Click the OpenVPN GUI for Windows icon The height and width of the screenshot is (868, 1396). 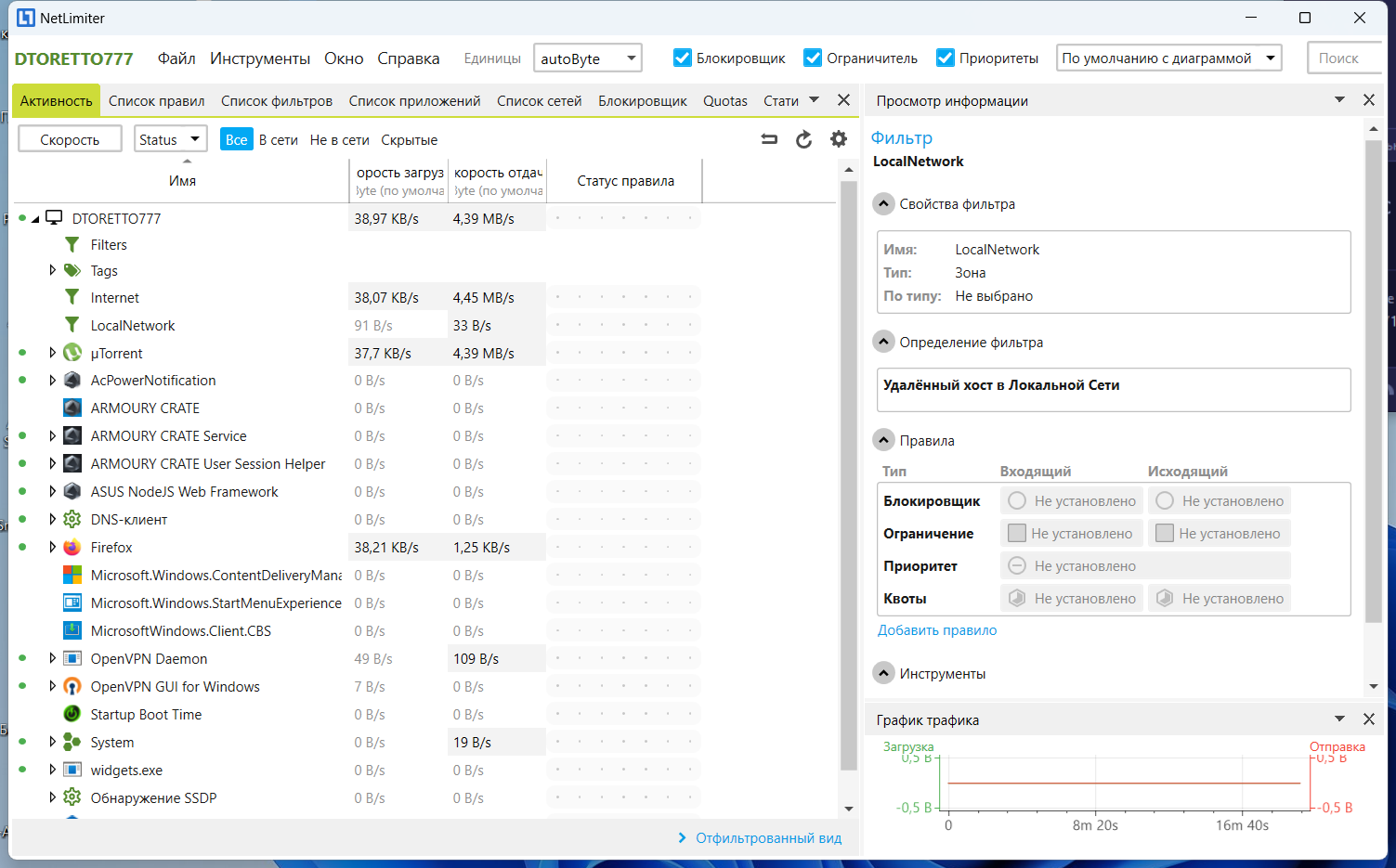(72, 687)
